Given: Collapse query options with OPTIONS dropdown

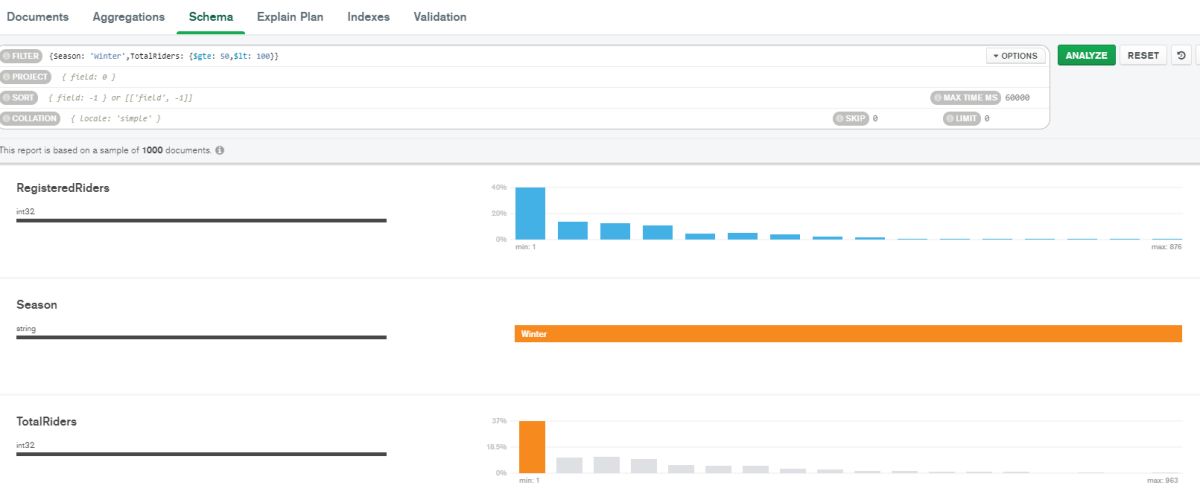Looking at the screenshot, I should (x=1015, y=56).
